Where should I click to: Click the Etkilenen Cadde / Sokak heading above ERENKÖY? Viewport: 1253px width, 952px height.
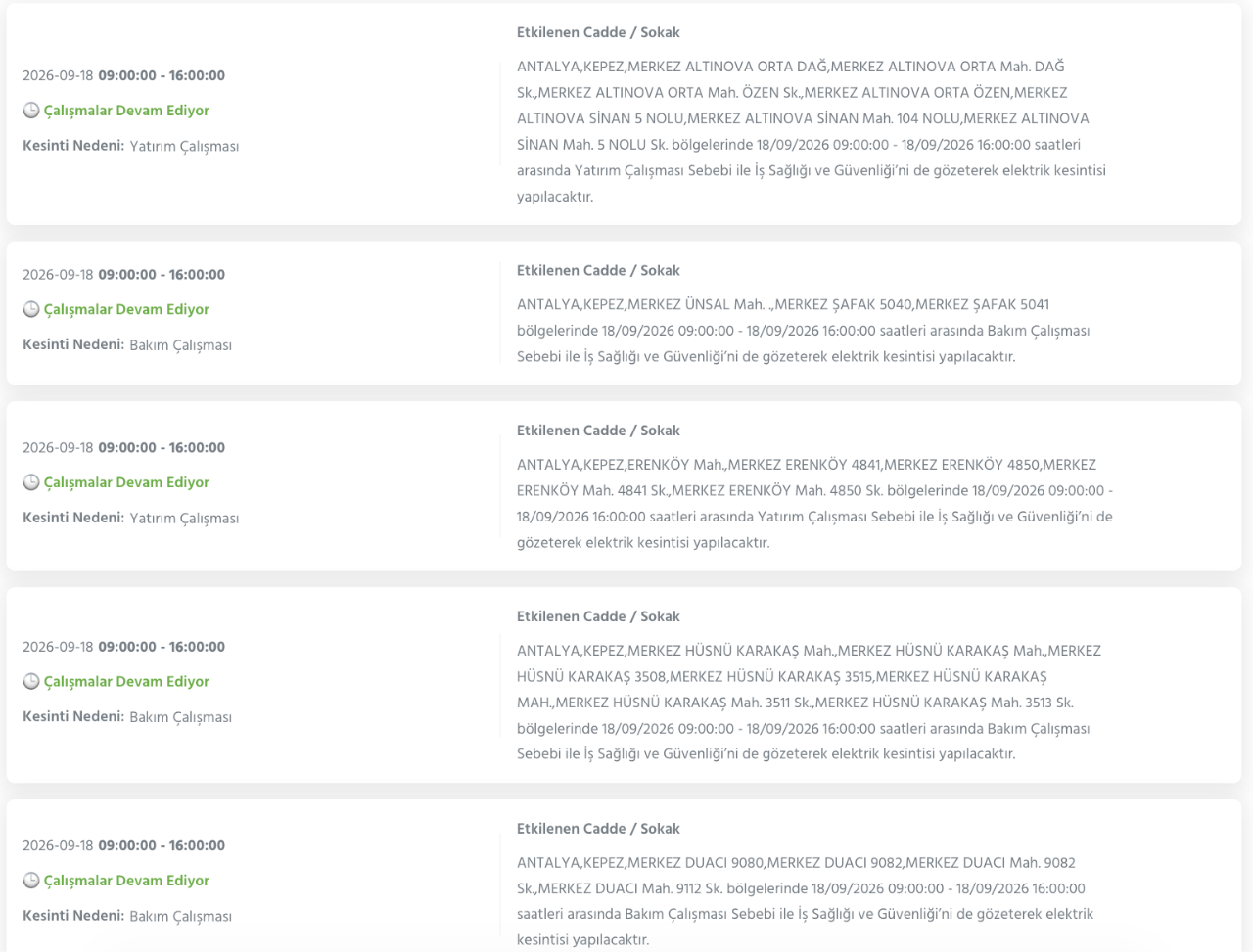click(x=598, y=431)
